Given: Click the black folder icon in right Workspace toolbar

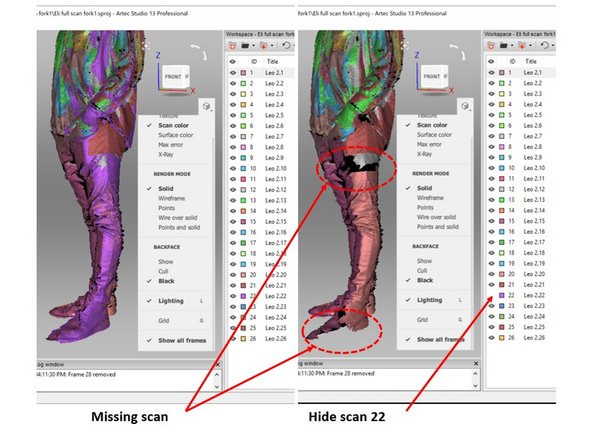Looking at the screenshot, I should pos(504,46).
